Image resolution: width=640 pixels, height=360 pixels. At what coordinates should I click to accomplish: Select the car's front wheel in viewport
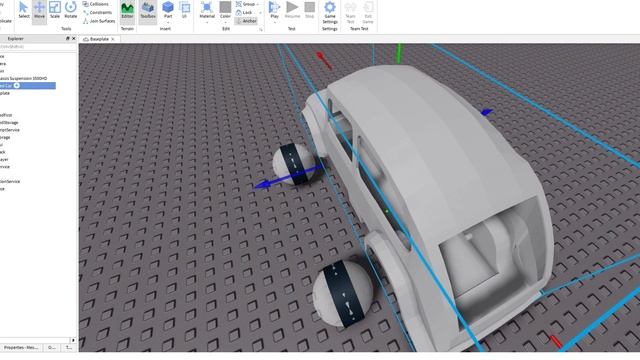pyautogui.click(x=295, y=164)
